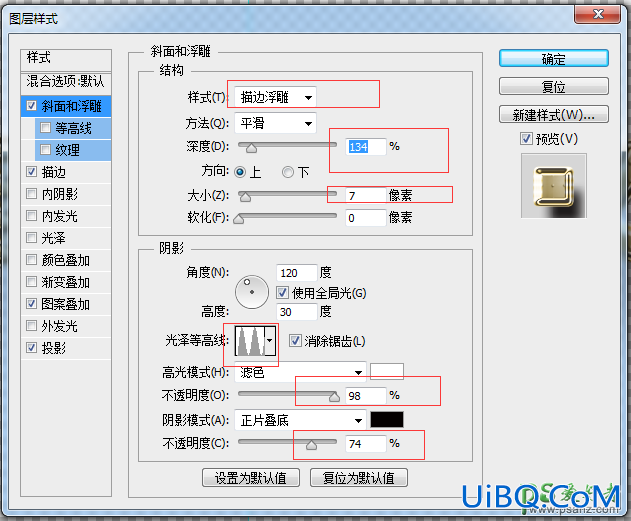
Task: Close the 图层样式 dialog
Action: [x=598, y=14]
